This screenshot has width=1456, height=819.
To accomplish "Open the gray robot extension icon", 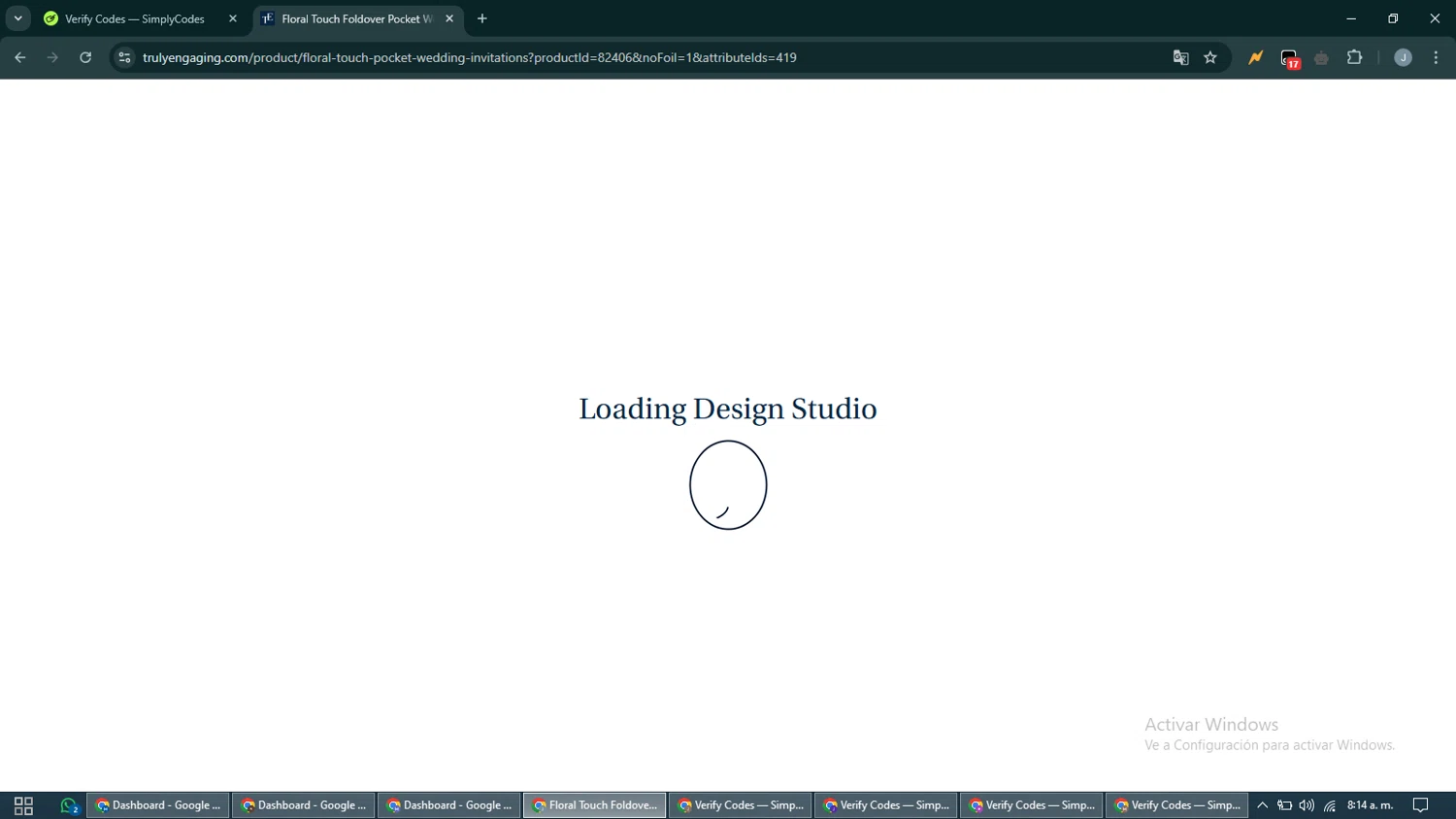I will click(1322, 58).
